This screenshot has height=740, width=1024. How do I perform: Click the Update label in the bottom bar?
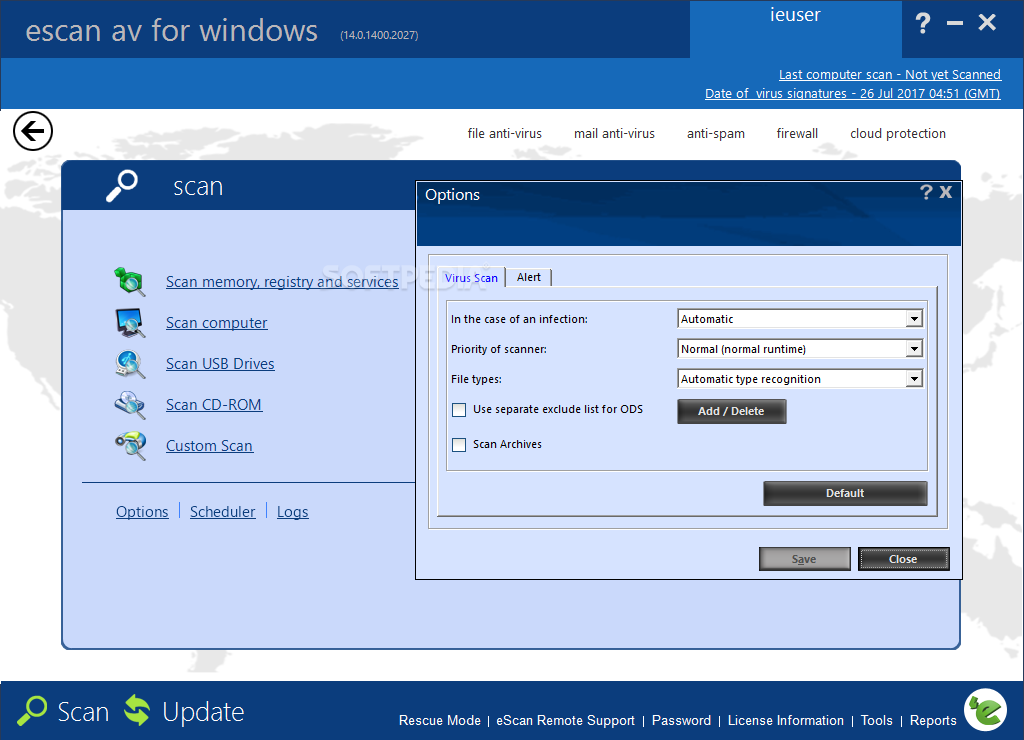(x=203, y=712)
